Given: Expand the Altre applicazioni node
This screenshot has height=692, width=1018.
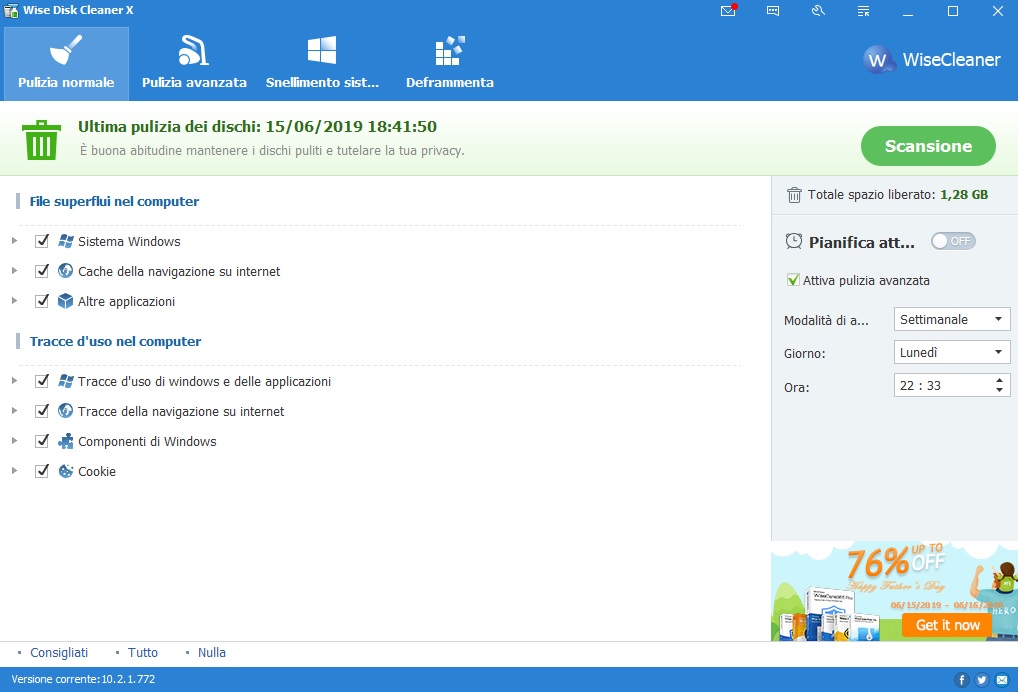Looking at the screenshot, I should tap(14, 301).
